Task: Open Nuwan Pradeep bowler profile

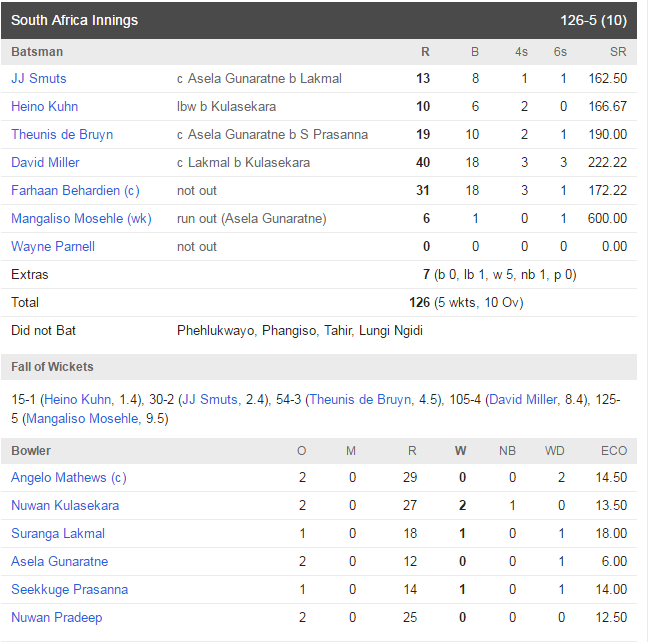Action: pos(56,618)
